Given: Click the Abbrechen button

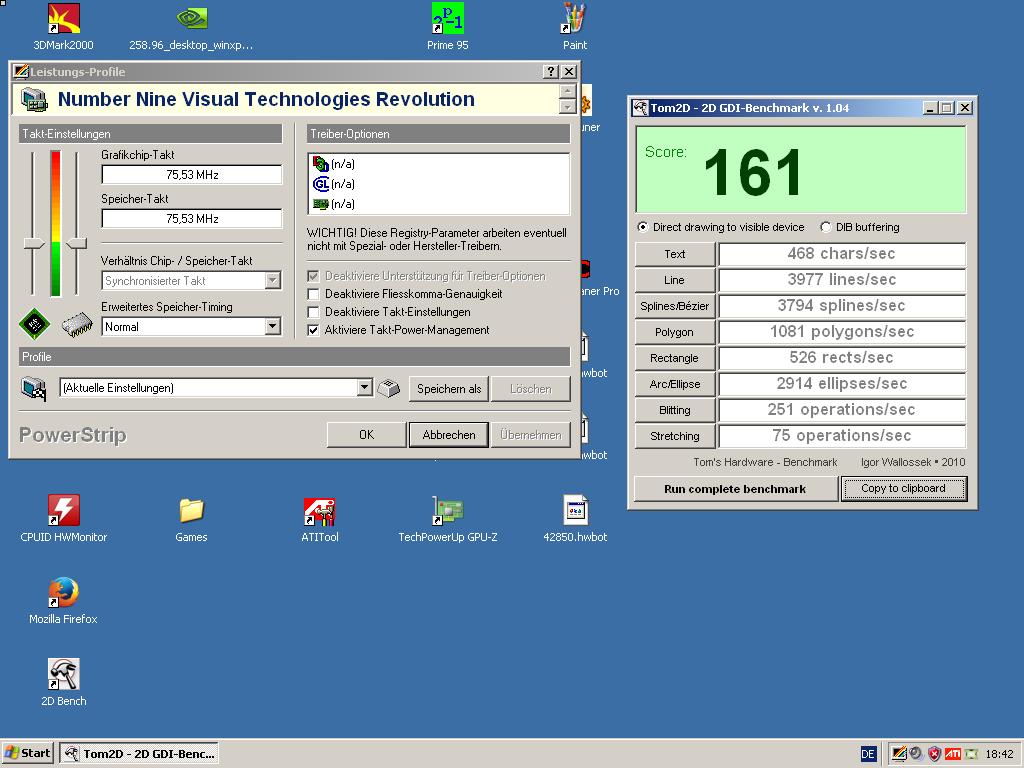Looking at the screenshot, I should [x=449, y=435].
